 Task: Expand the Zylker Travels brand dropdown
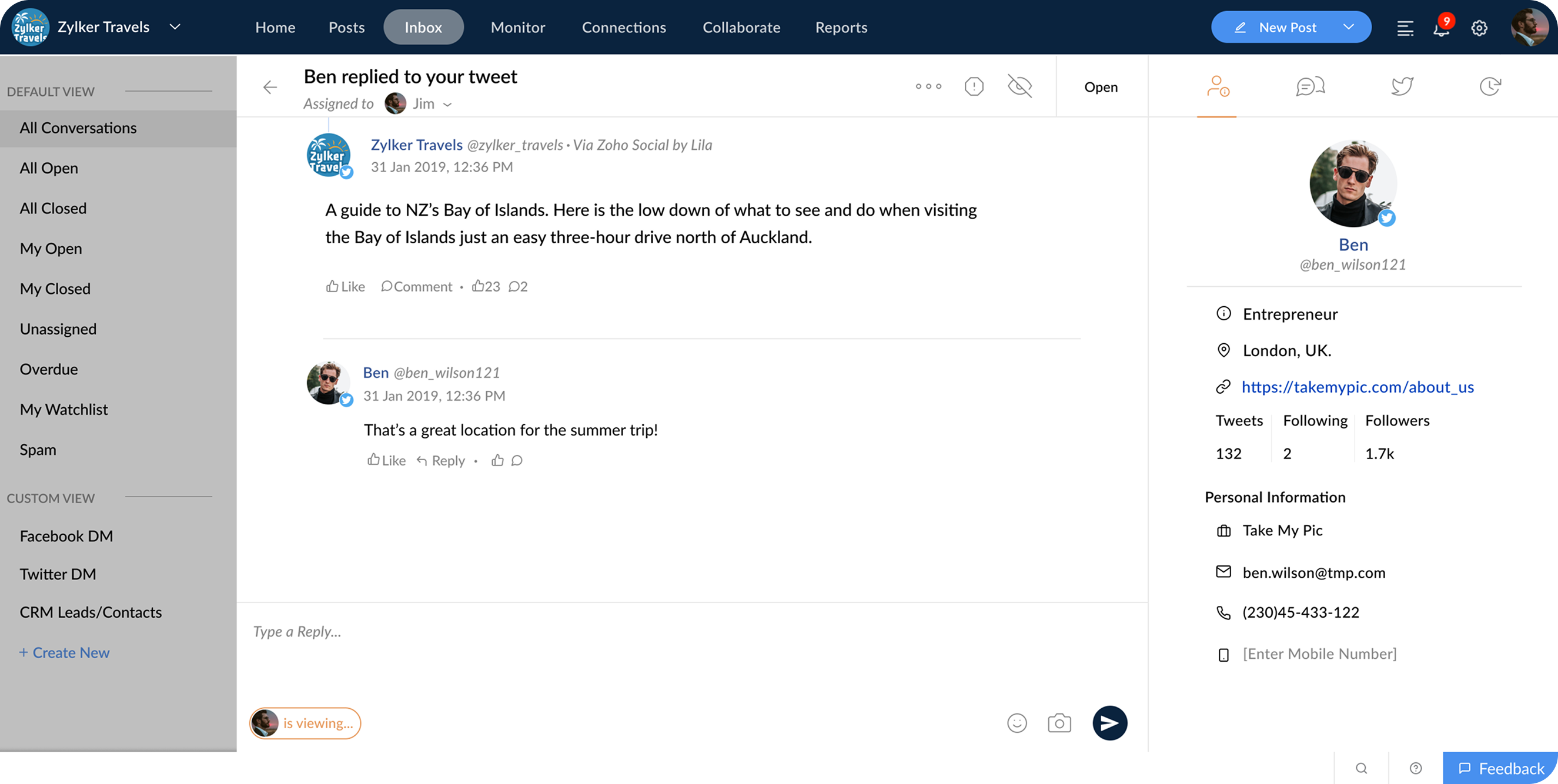(175, 27)
